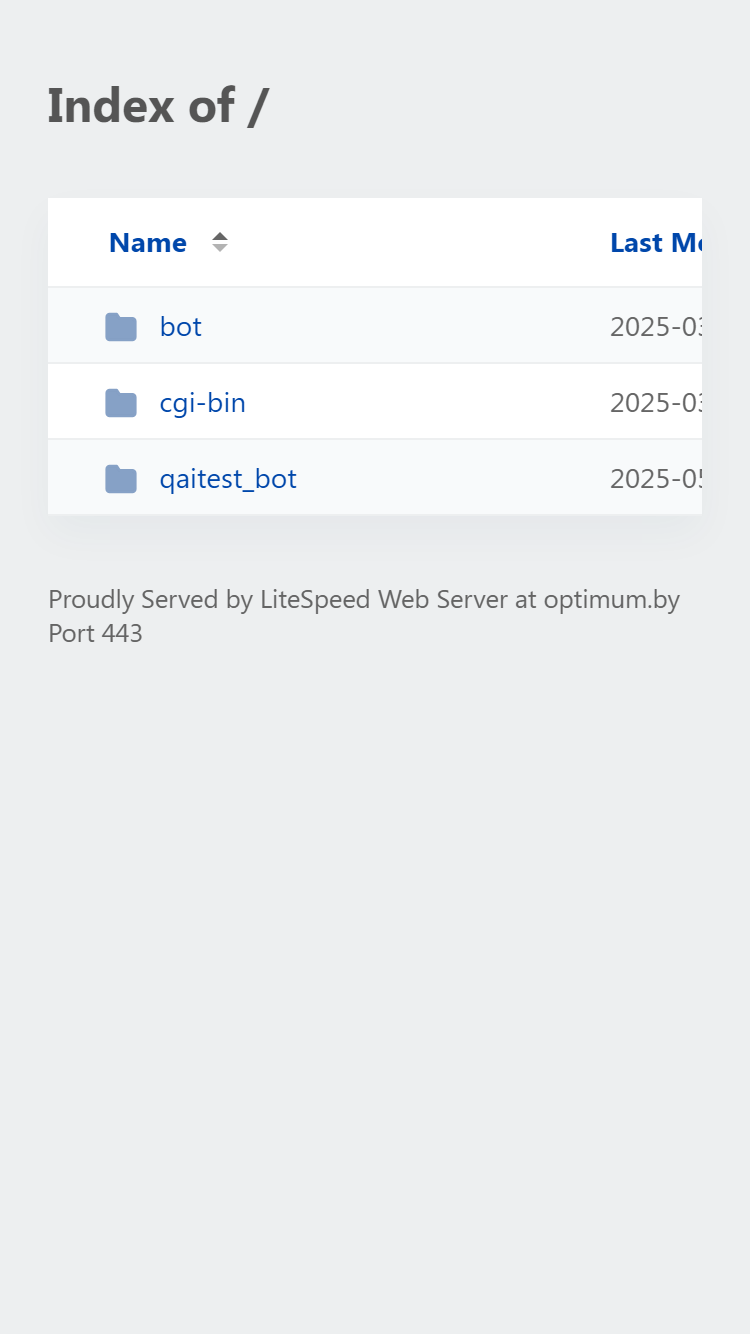Open the cgi-bin directory link
The image size is (750, 1334).
203,403
